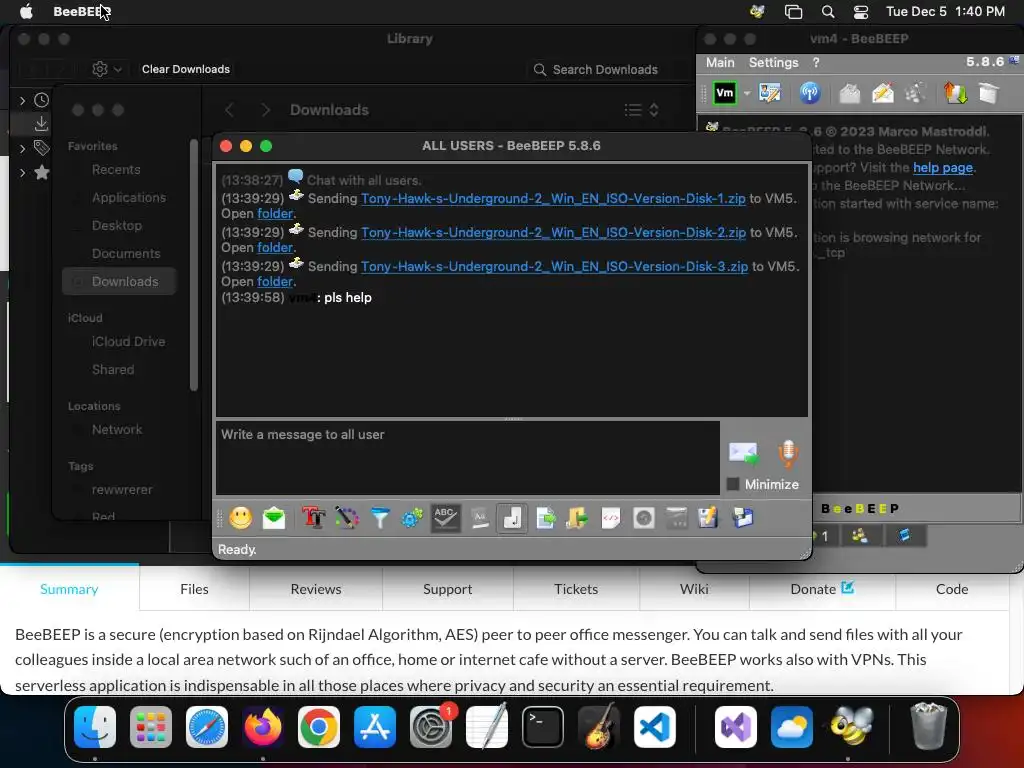
Task: Click the green envelope icon in chat toolbar
Action: [x=274, y=519]
